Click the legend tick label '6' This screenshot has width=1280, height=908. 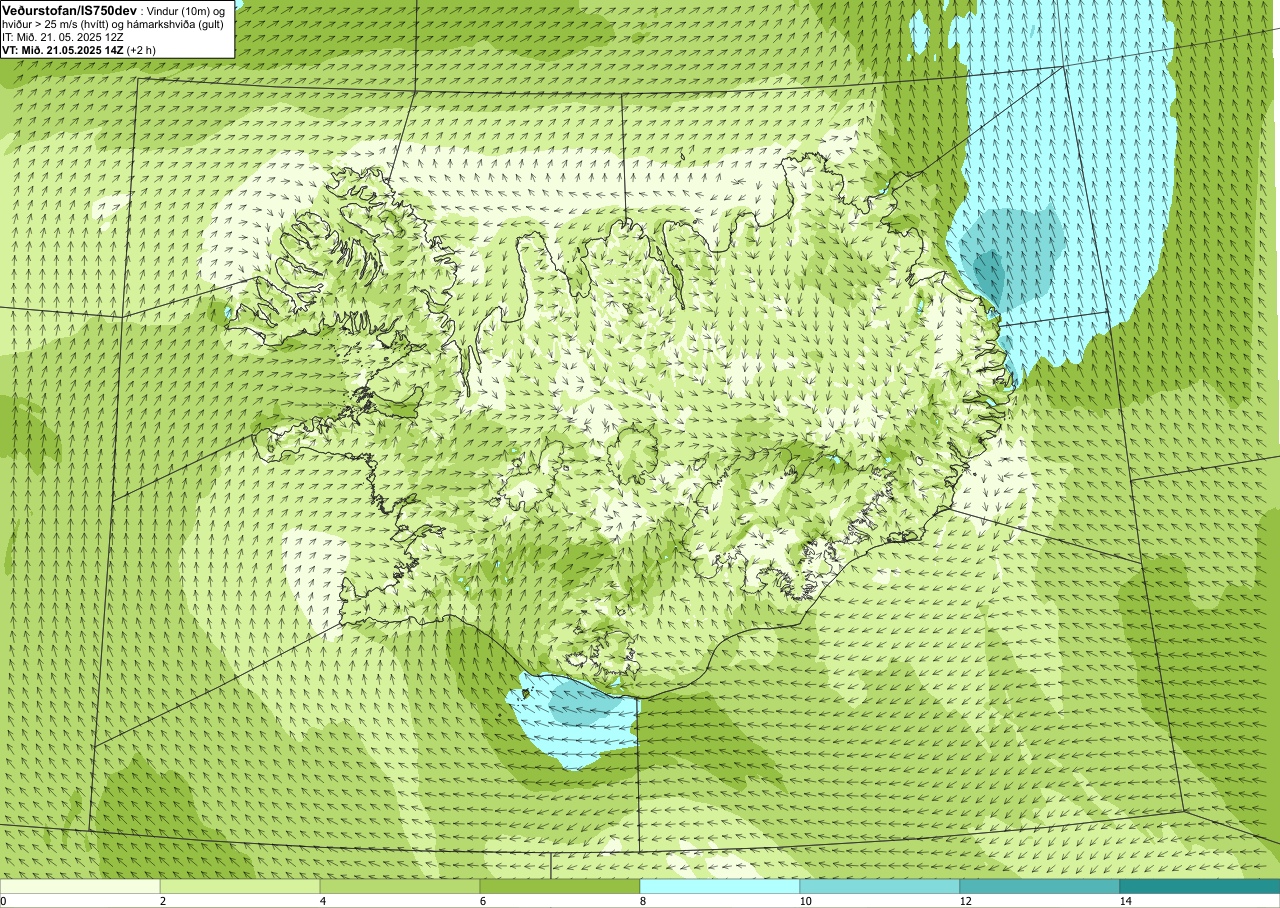(483, 901)
